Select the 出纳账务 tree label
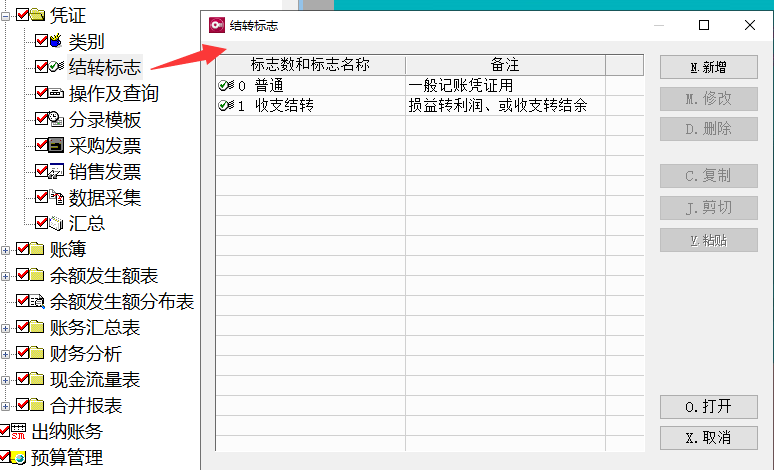The height and width of the screenshot is (470, 774). click(x=67, y=431)
